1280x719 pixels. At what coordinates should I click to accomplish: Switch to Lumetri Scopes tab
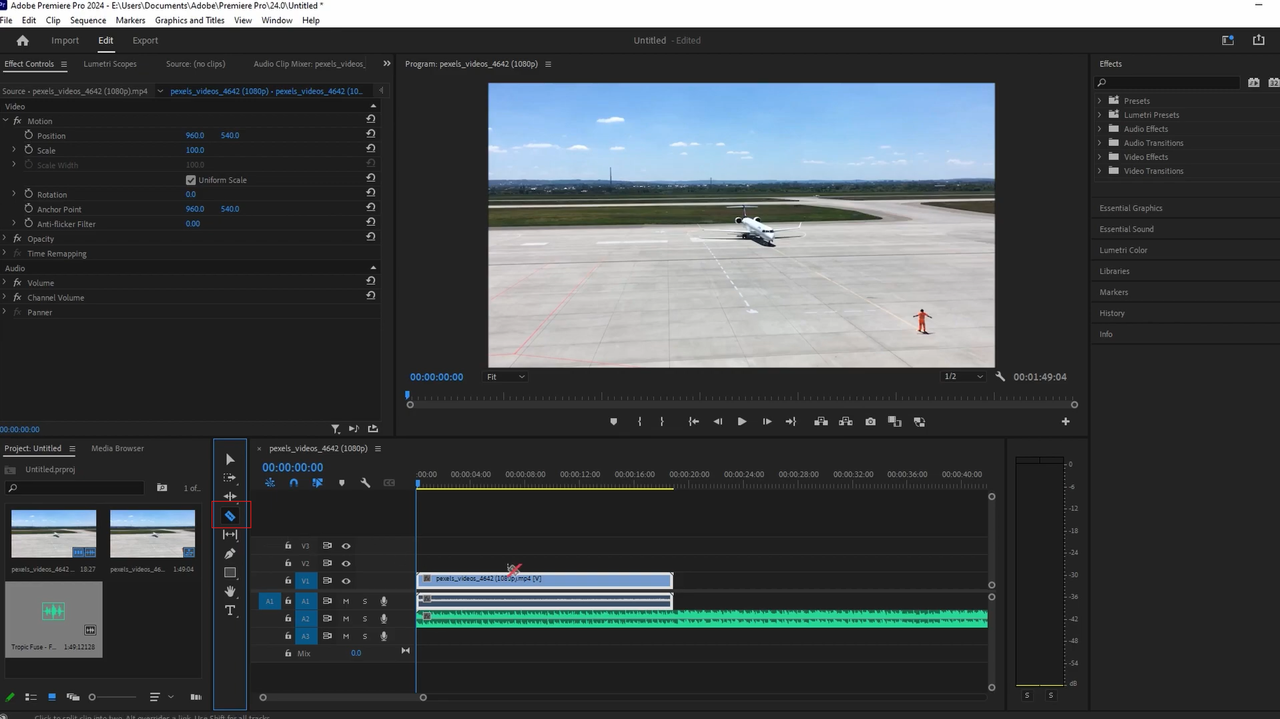110,64
